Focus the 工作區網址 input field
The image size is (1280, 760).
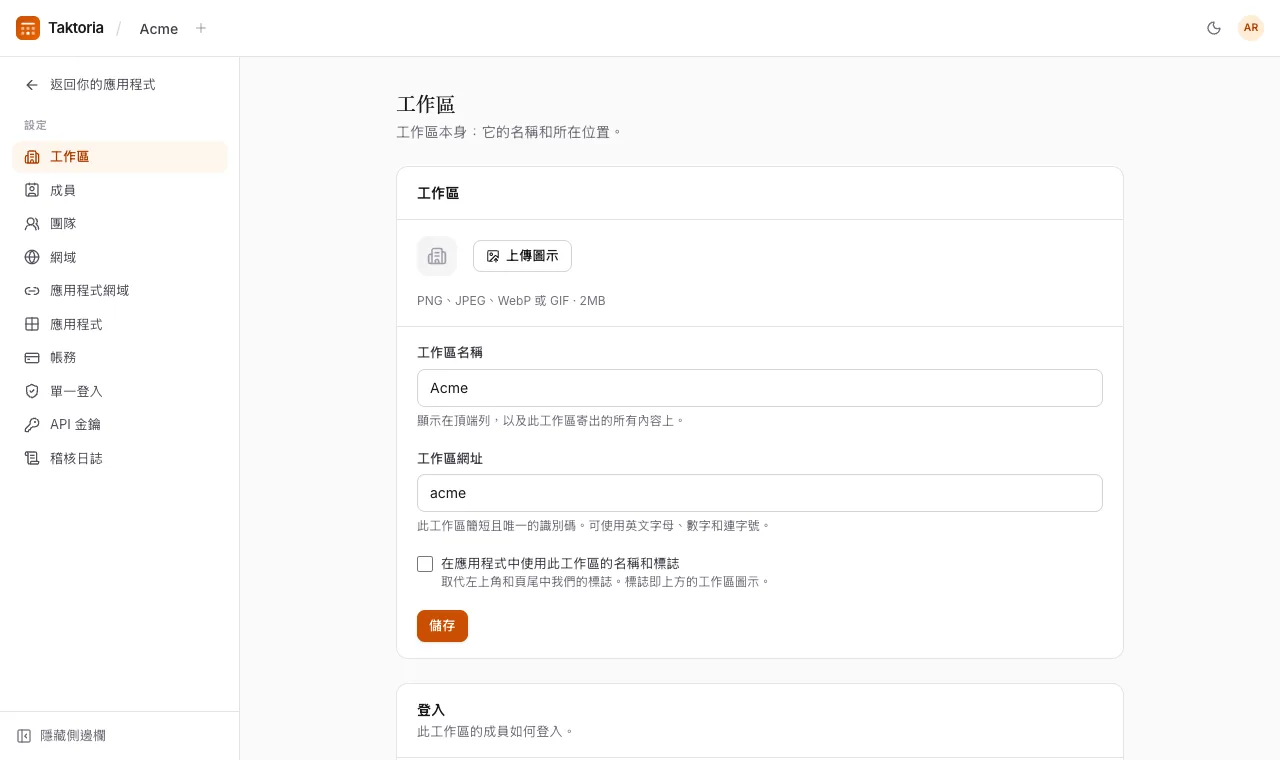click(760, 493)
